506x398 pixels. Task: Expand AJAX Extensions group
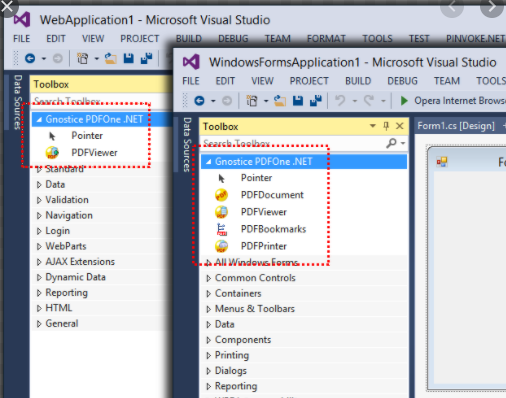(x=39, y=262)
